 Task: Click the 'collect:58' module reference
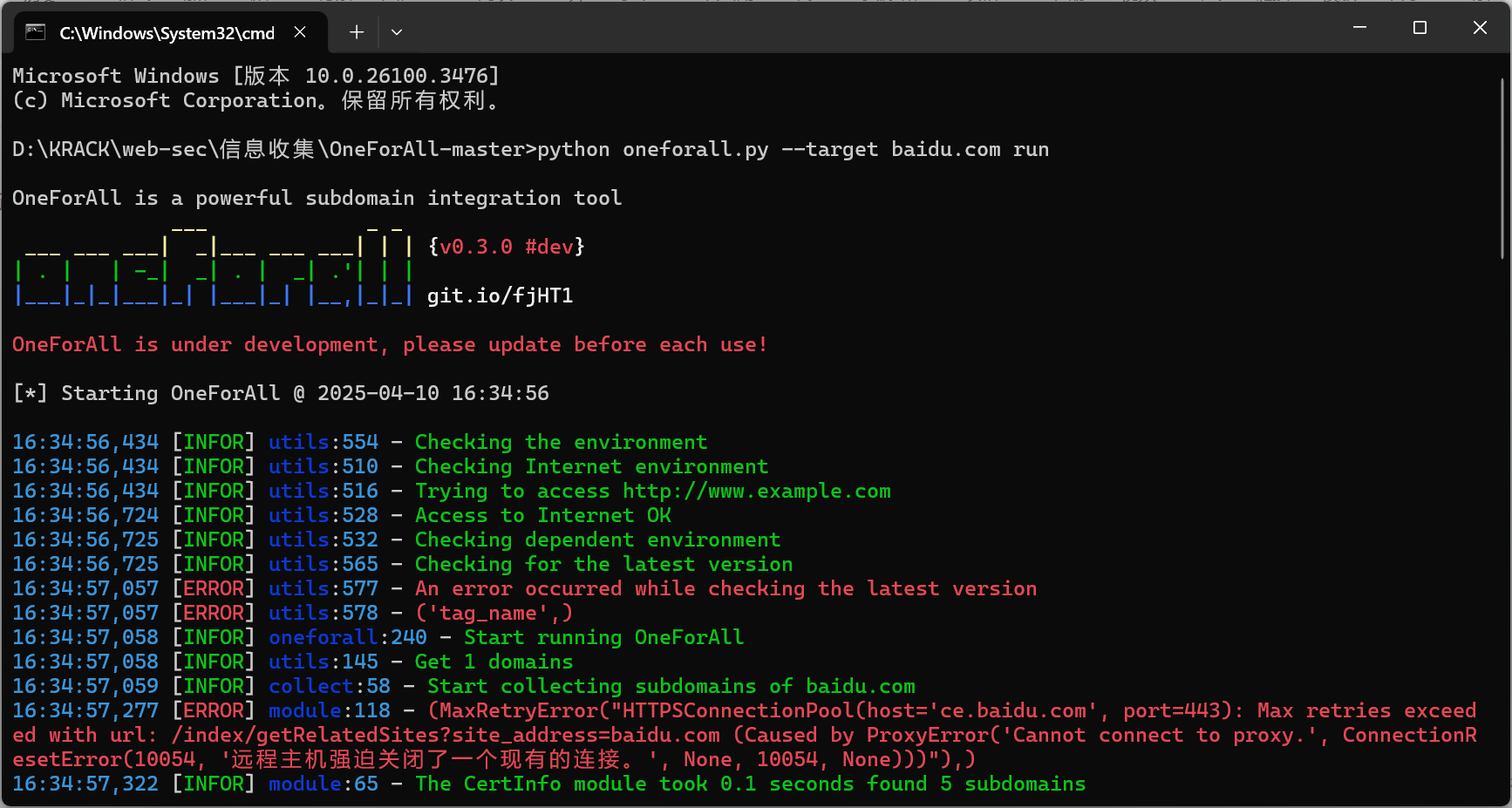click(x=329, y=686)
